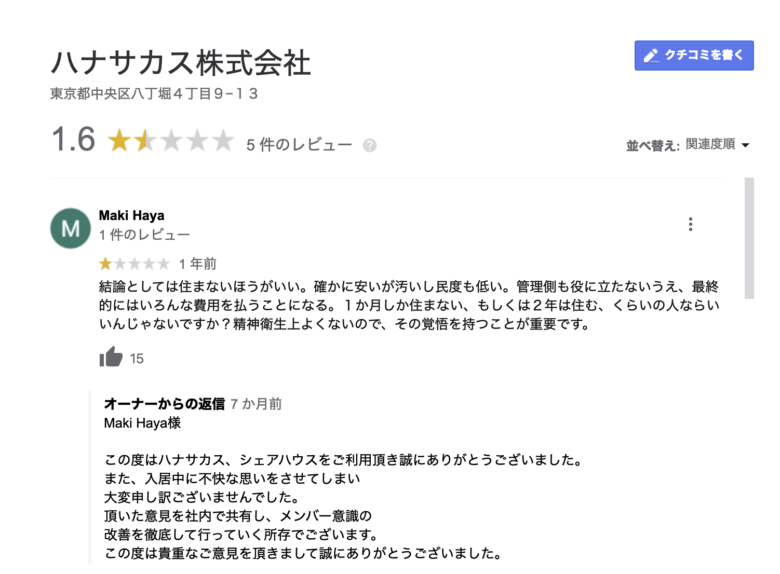Click the ハナサカス株式会社 company title
The image size is (780, 574).
click(180, 62)
